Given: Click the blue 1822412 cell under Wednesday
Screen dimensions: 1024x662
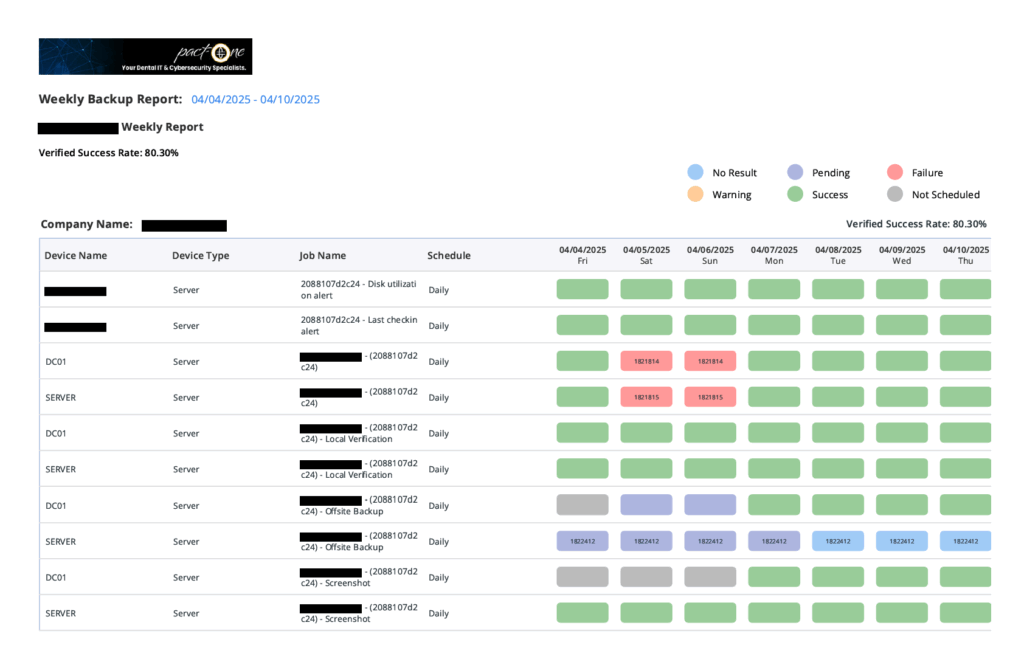Looking at the screenshot, I should click(x=901, y=540).
